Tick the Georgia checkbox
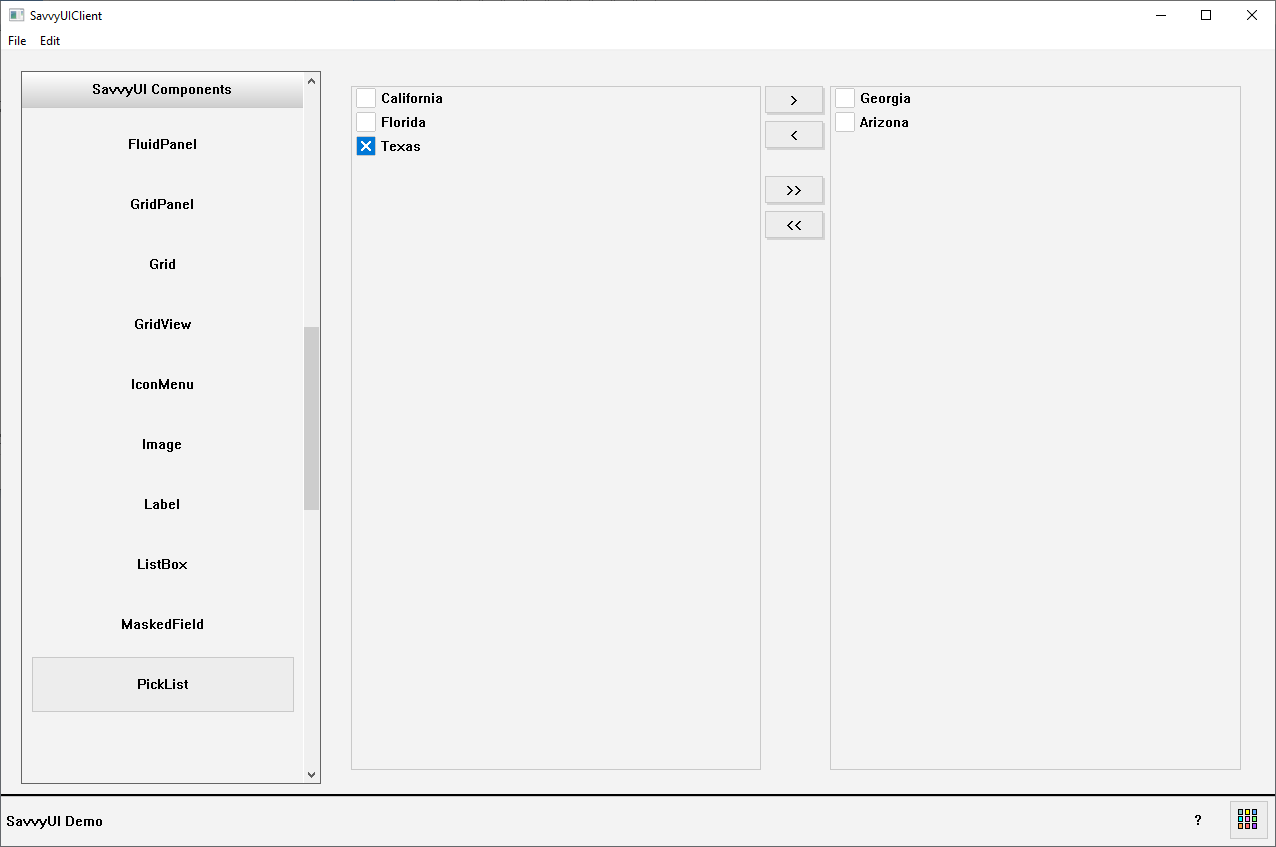The width and height of the screenshot is (1276, 847). point(845,98)
